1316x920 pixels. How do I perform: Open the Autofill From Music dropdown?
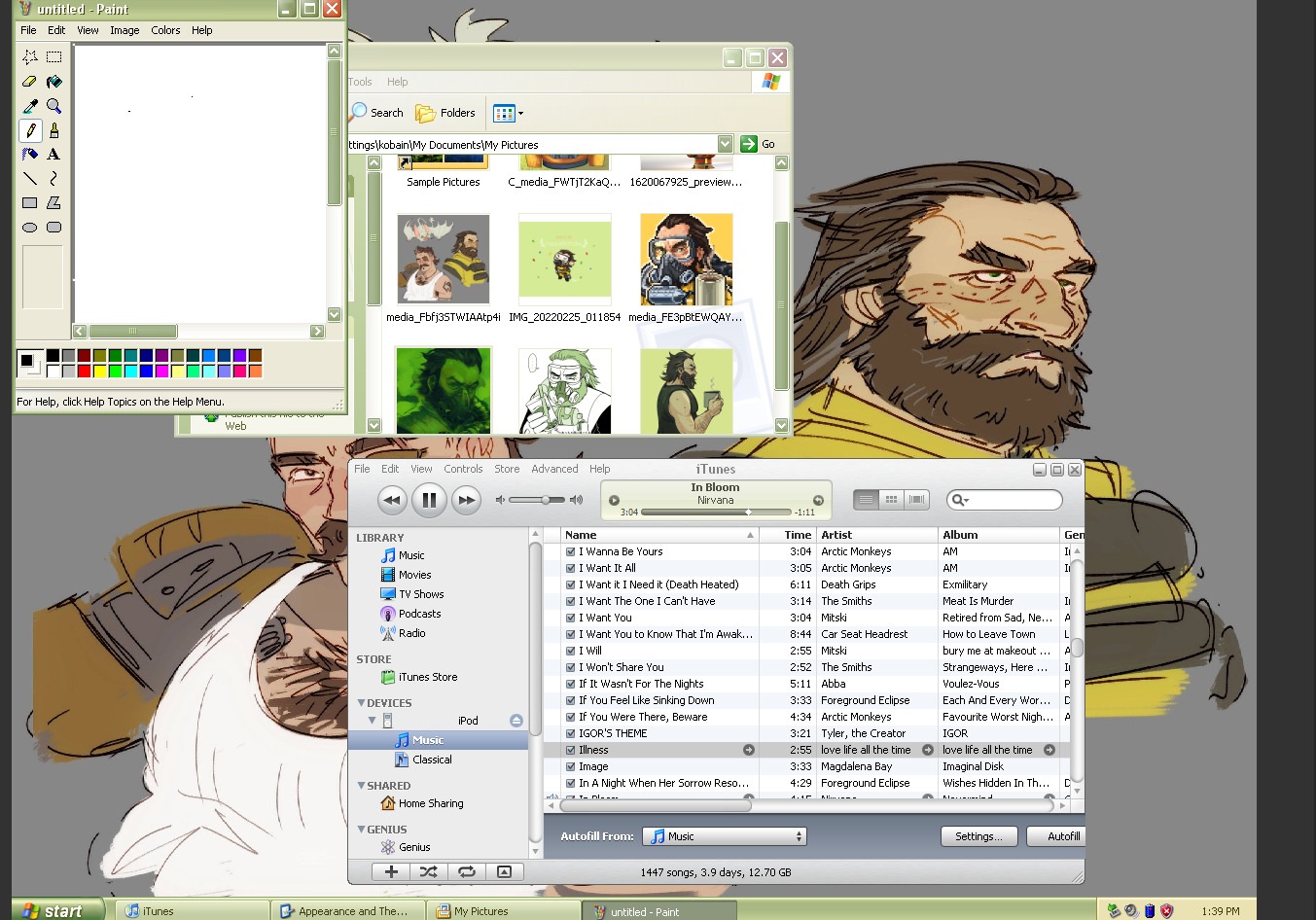click(x=726, y=836)
